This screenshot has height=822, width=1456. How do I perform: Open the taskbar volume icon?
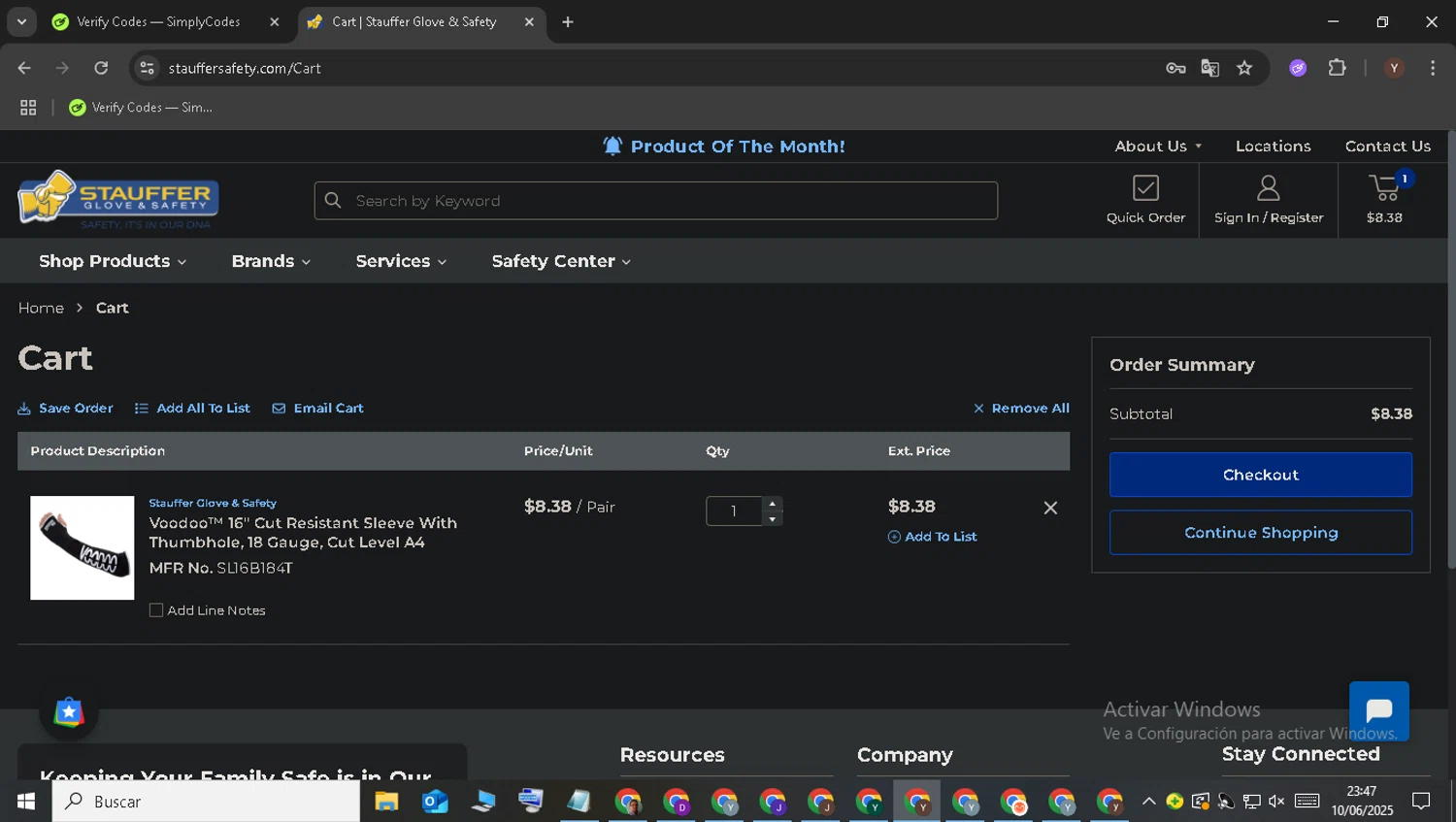click(1276, 802)
